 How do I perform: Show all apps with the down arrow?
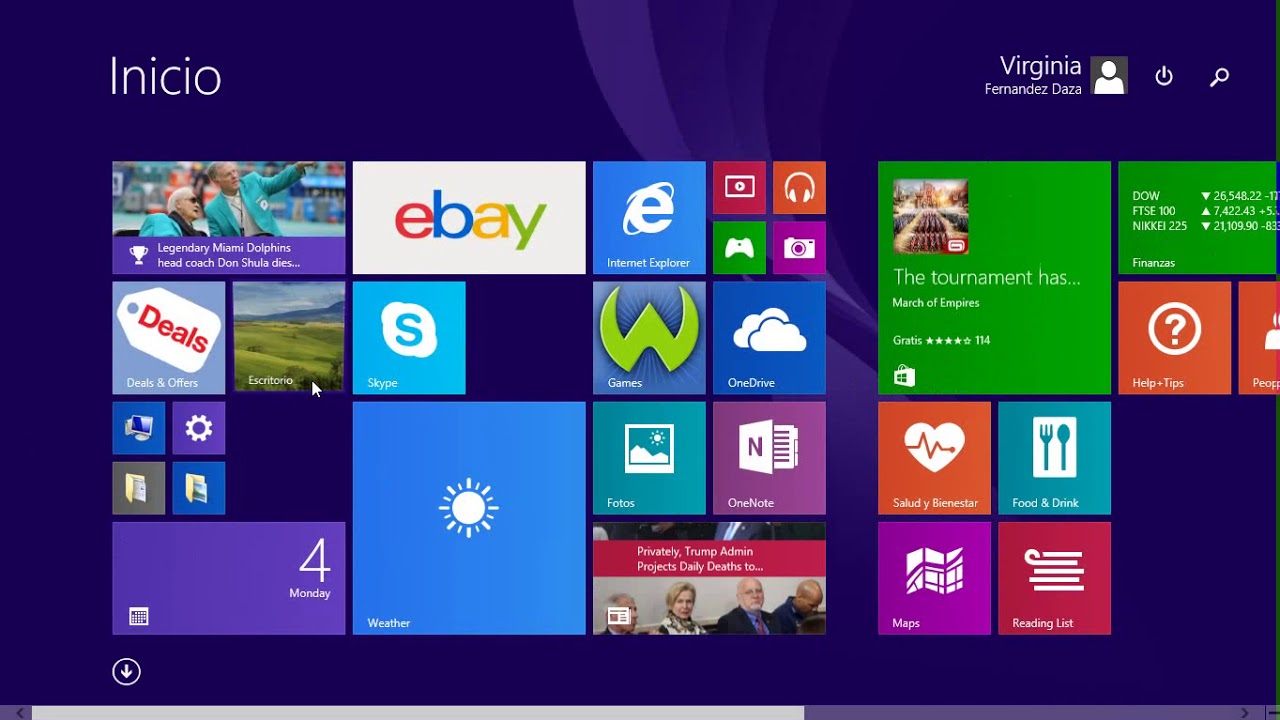(x=126, y=671)
